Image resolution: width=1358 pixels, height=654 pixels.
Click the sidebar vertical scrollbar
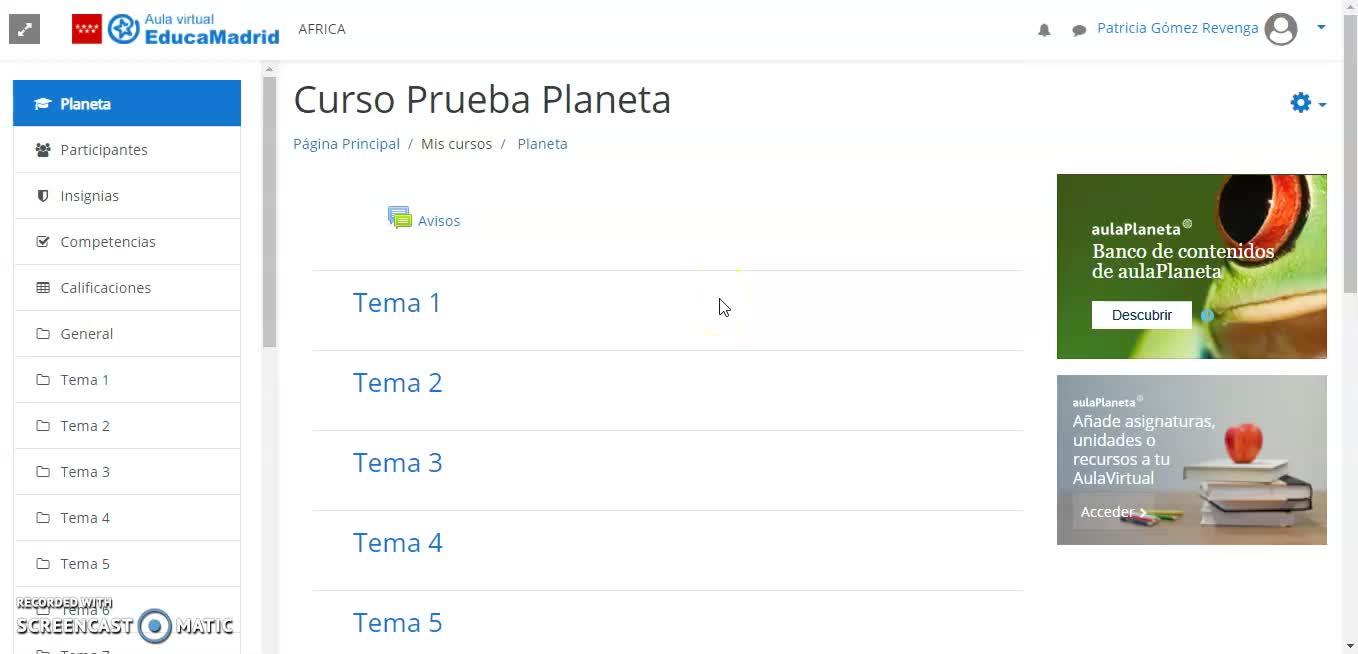point(269,210)
